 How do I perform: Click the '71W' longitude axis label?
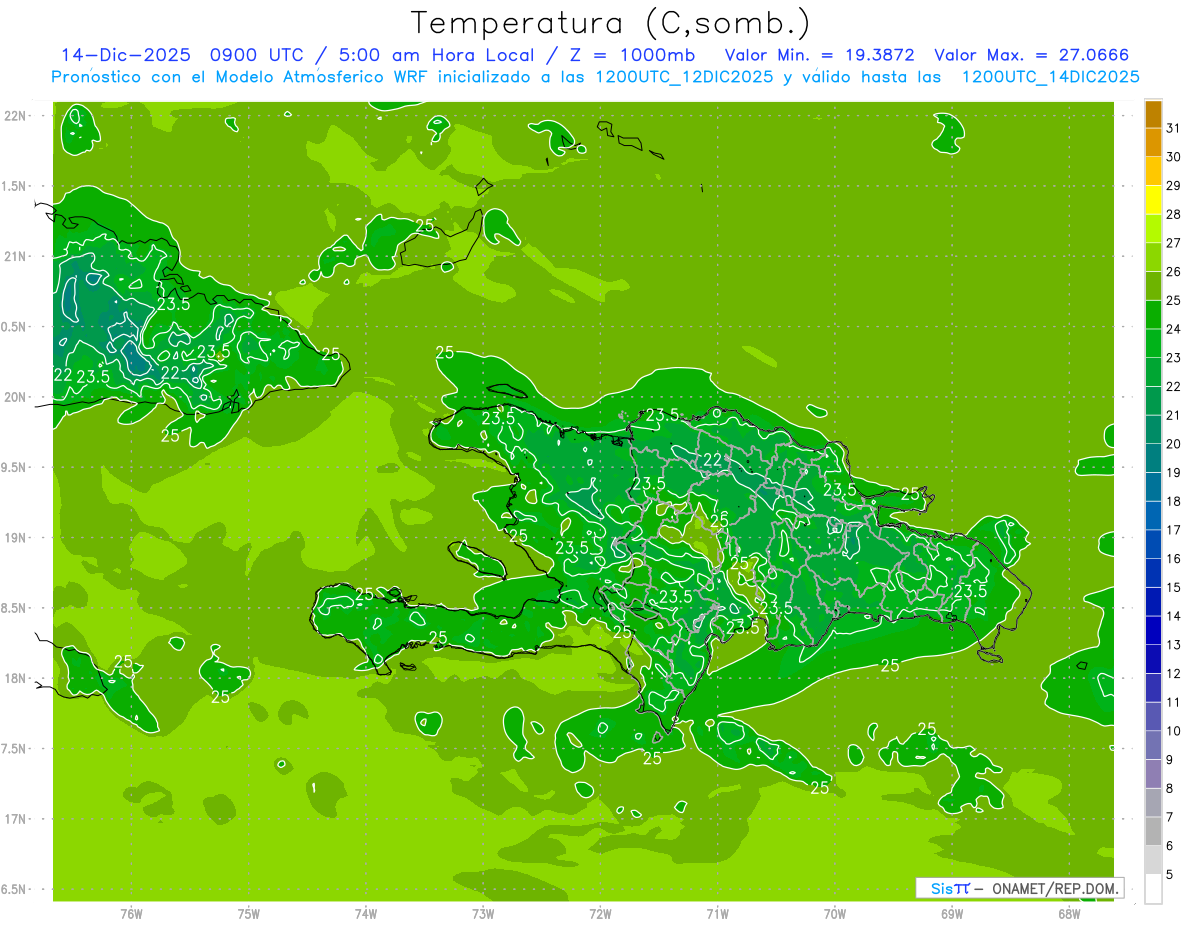pyautogui.click(x=717, y=913)
